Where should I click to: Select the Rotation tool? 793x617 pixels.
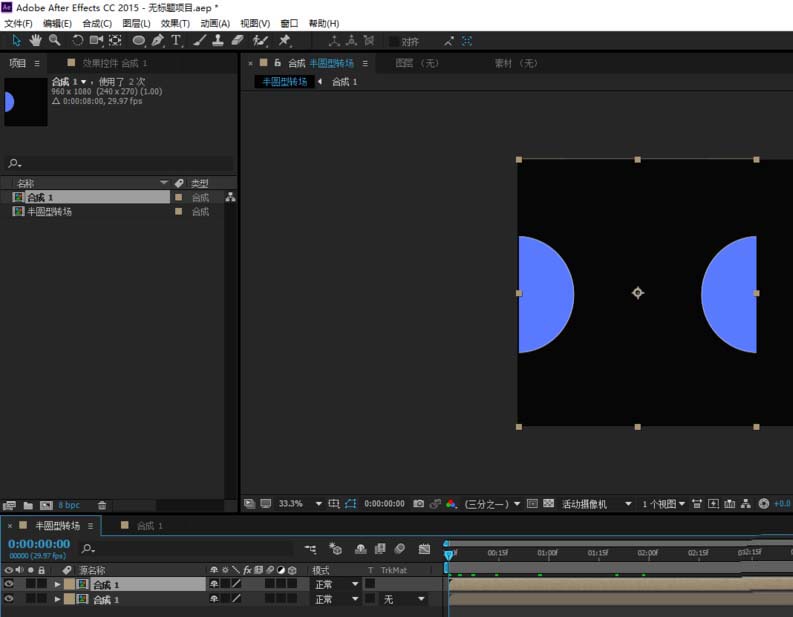pyautogui.click(x=77, y=40)
